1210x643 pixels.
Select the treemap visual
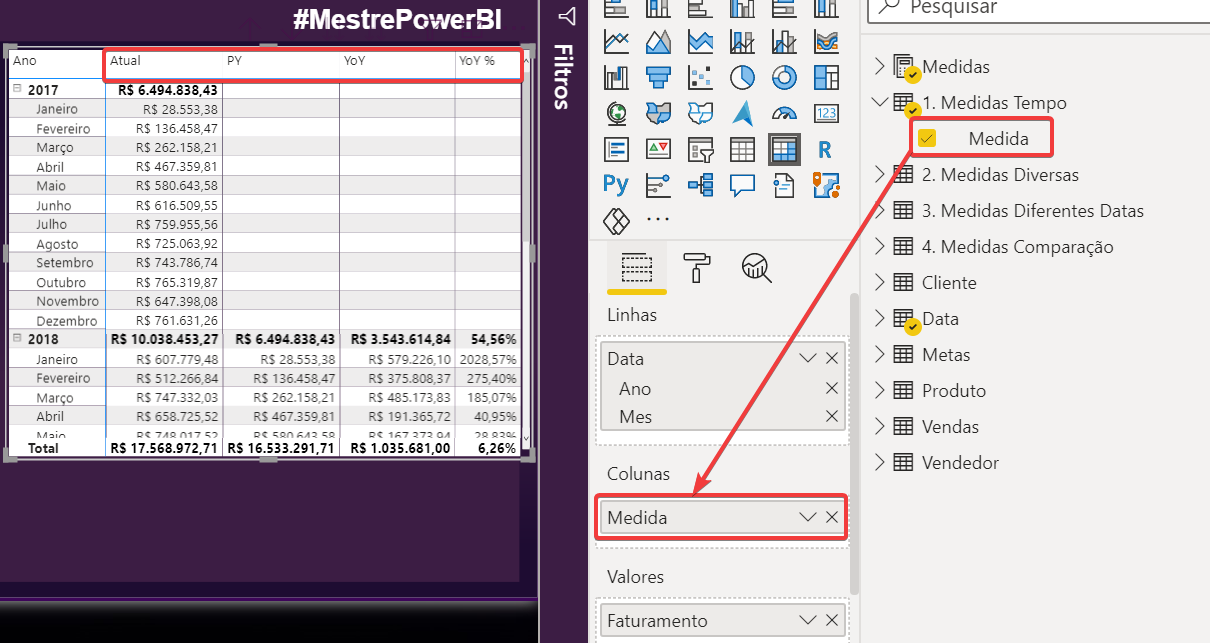[x=826, y=76]
